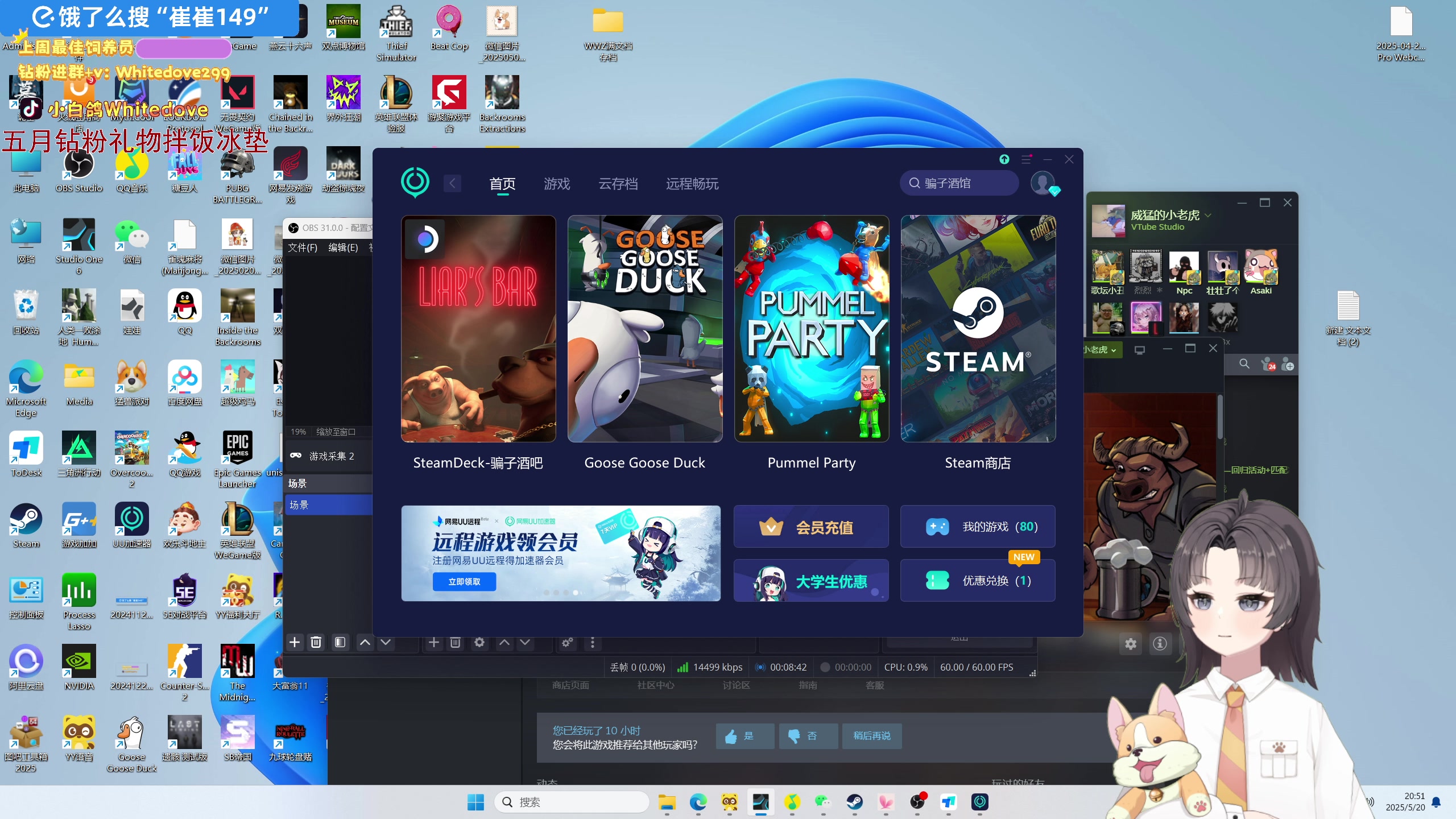This screenshot has width=1456, height=819.
Task: Open OBS 文件(F) menu
Action: point(303,247)
